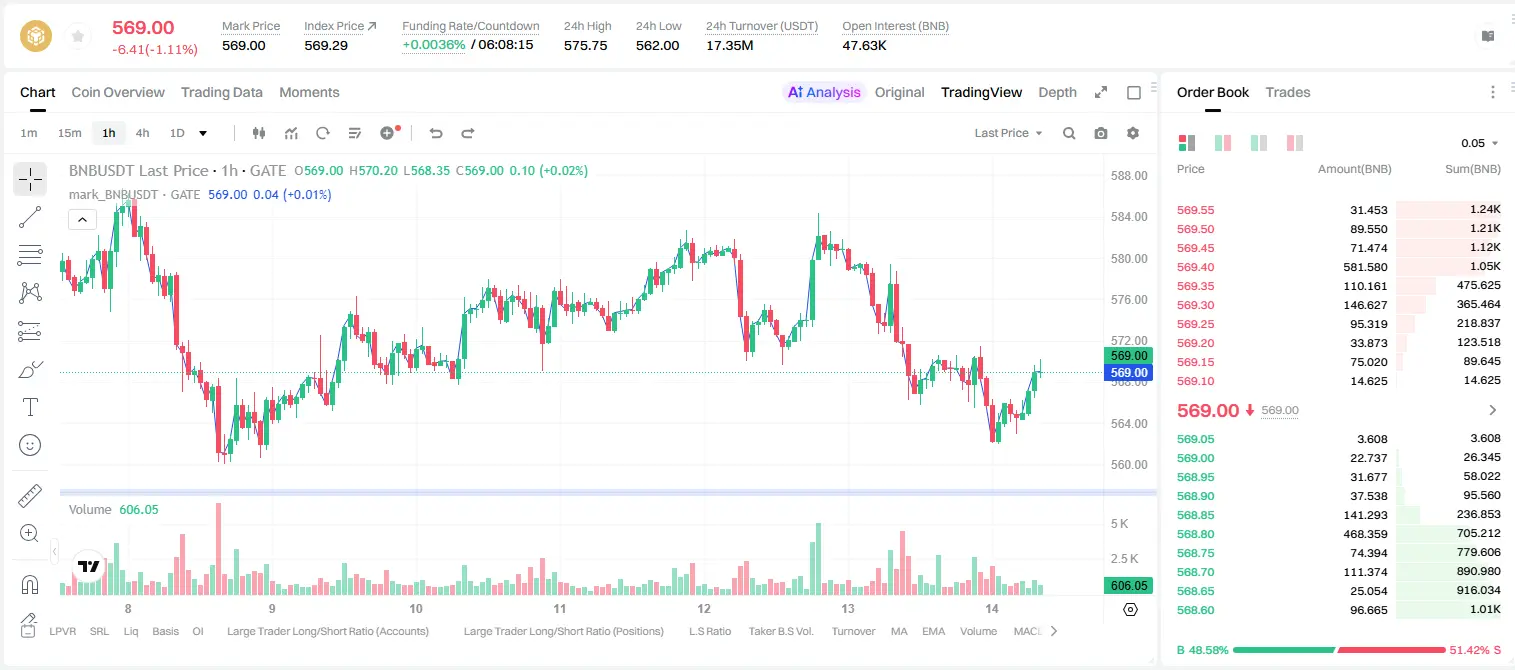
Task: Switch to the Trades tab
Action: click(x=1287, y=92)
